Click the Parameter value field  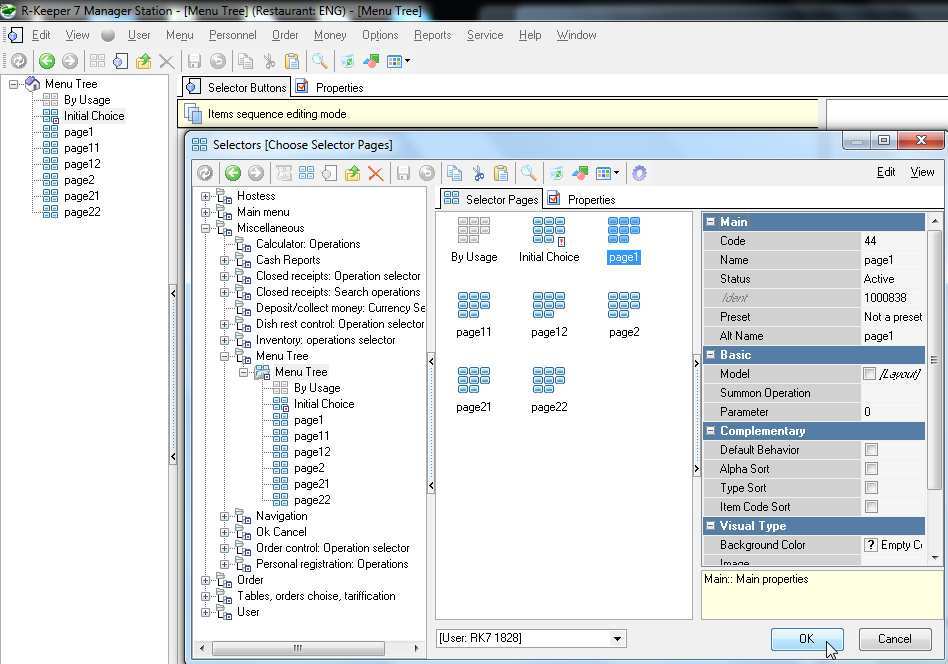click(892, 412)
